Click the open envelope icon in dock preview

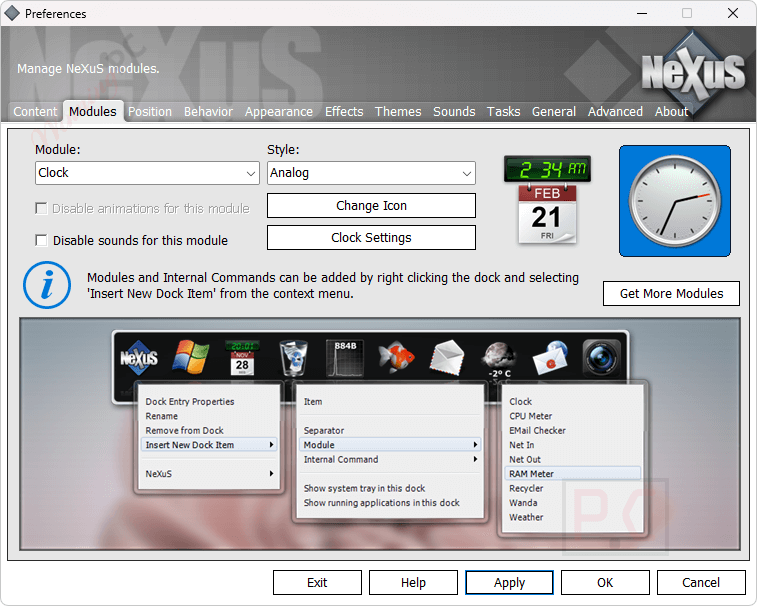[447, 358]
